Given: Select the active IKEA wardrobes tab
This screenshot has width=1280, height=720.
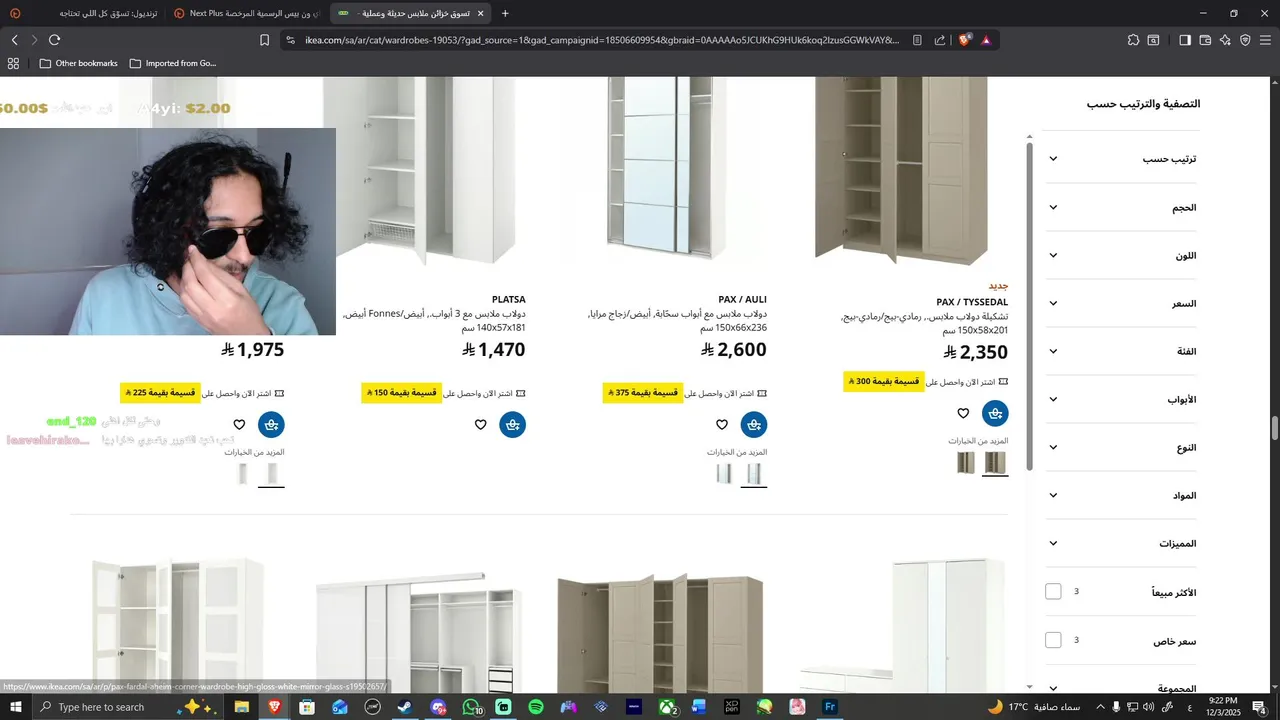Looking at the screenshot, I should [x=410, y=13].
